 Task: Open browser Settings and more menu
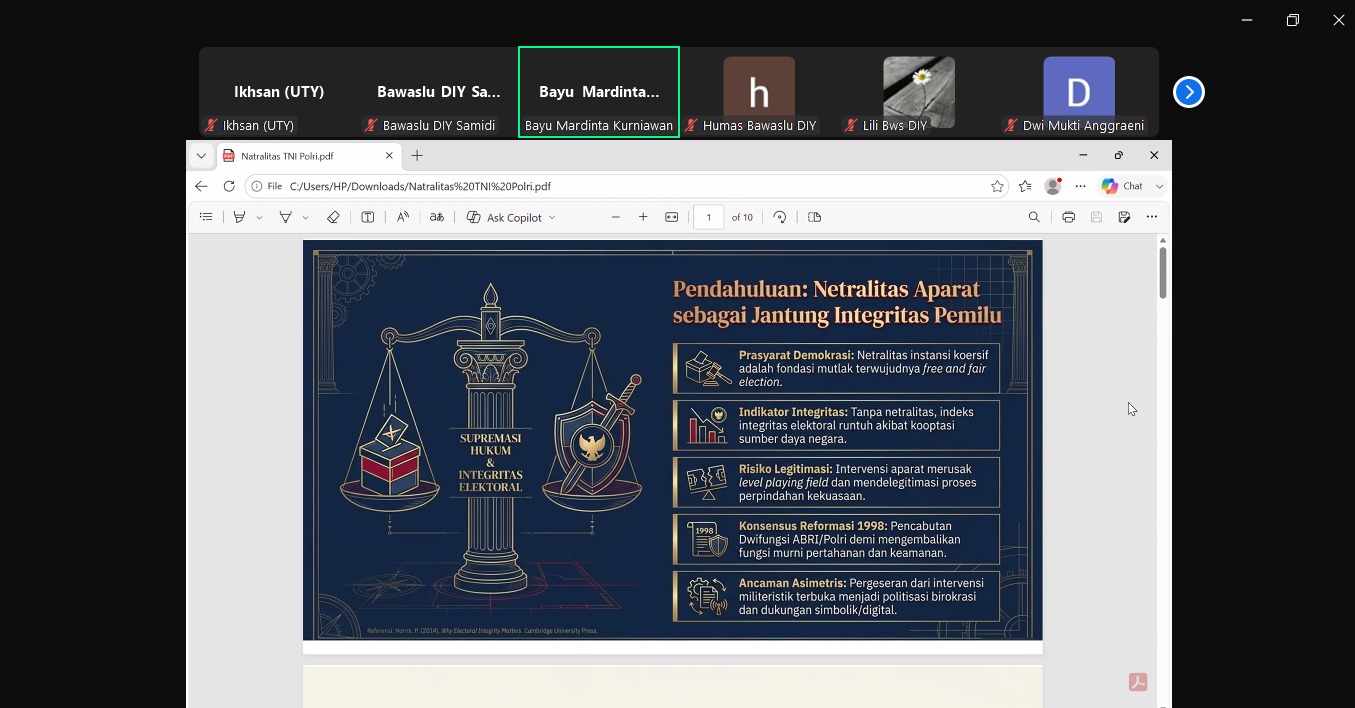[x=1080, y=186]
